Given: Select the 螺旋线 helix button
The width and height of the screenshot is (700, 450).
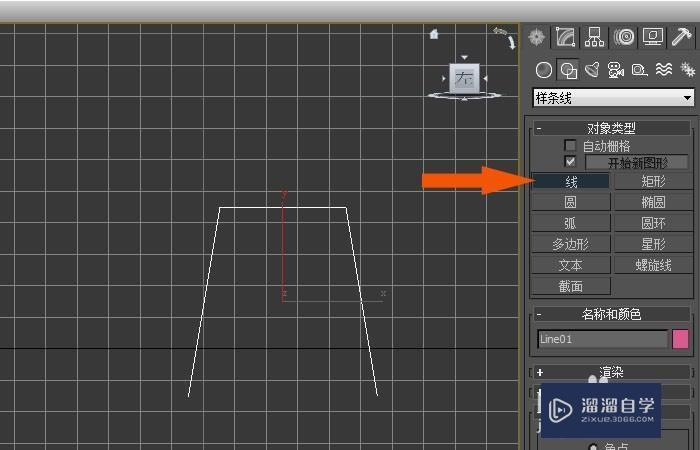Looking at the screenshot, I should [x=653, y=265].
